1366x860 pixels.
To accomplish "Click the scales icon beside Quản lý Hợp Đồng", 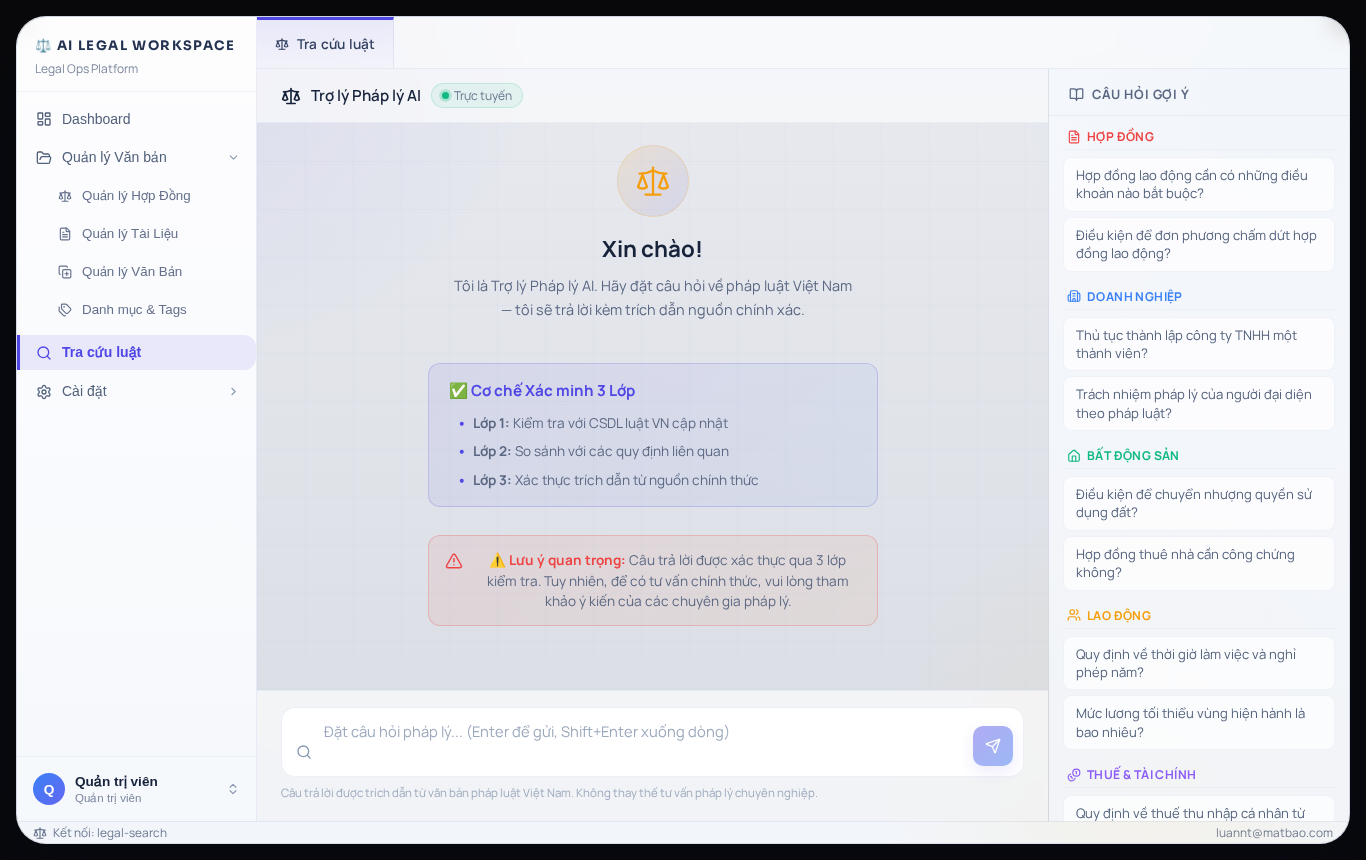I will coord(65,196).
